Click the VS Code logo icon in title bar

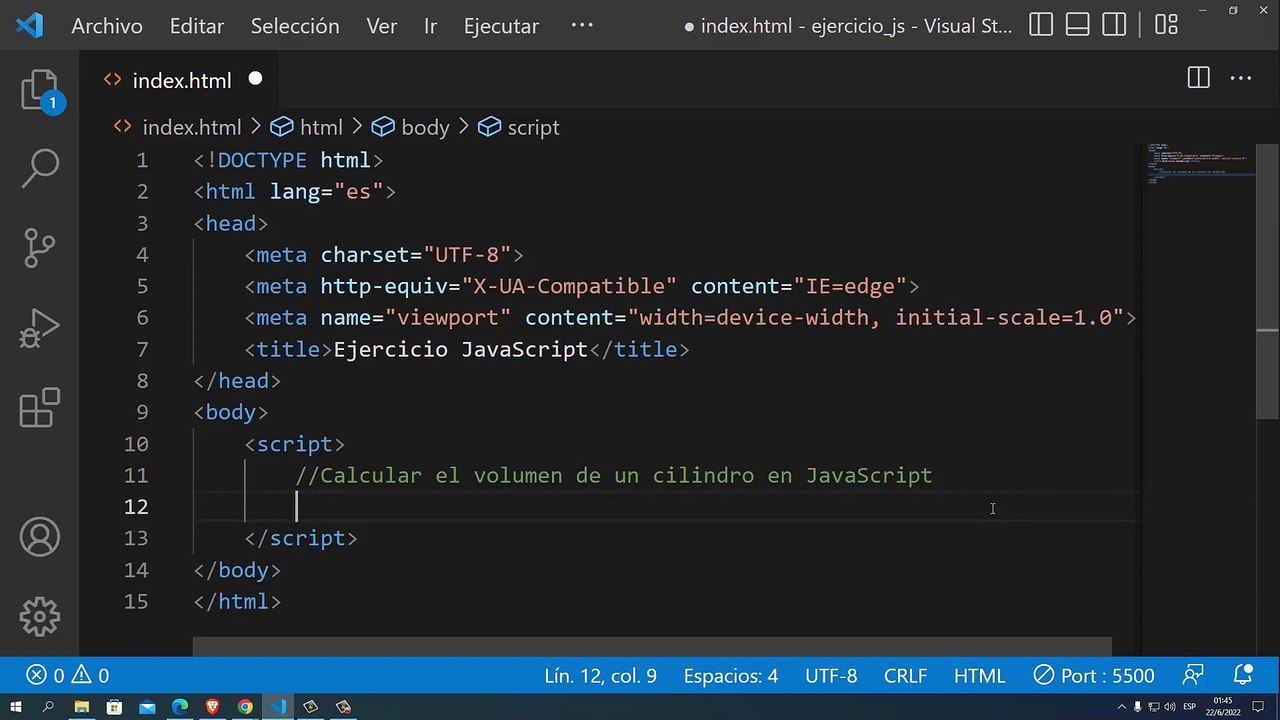pyautogui.click(x=29, y=26)
